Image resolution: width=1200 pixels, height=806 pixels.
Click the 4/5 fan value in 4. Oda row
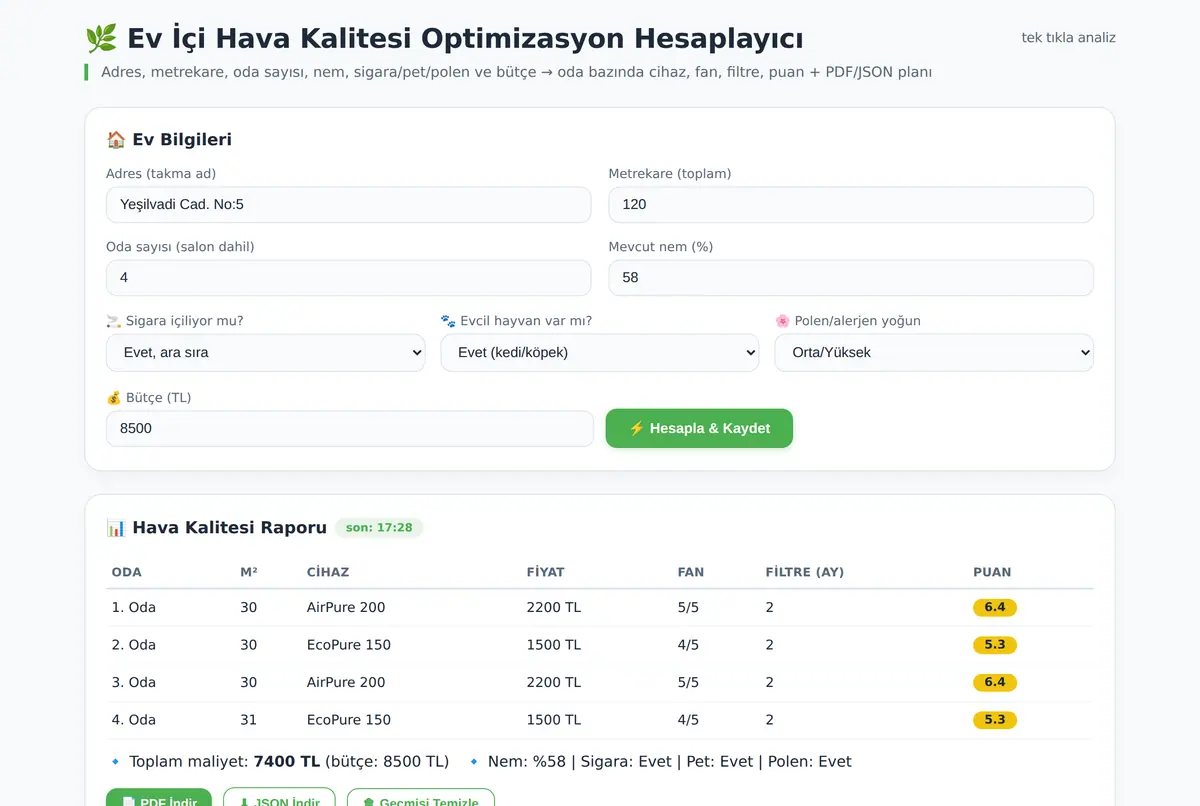[x=689, y=720]
